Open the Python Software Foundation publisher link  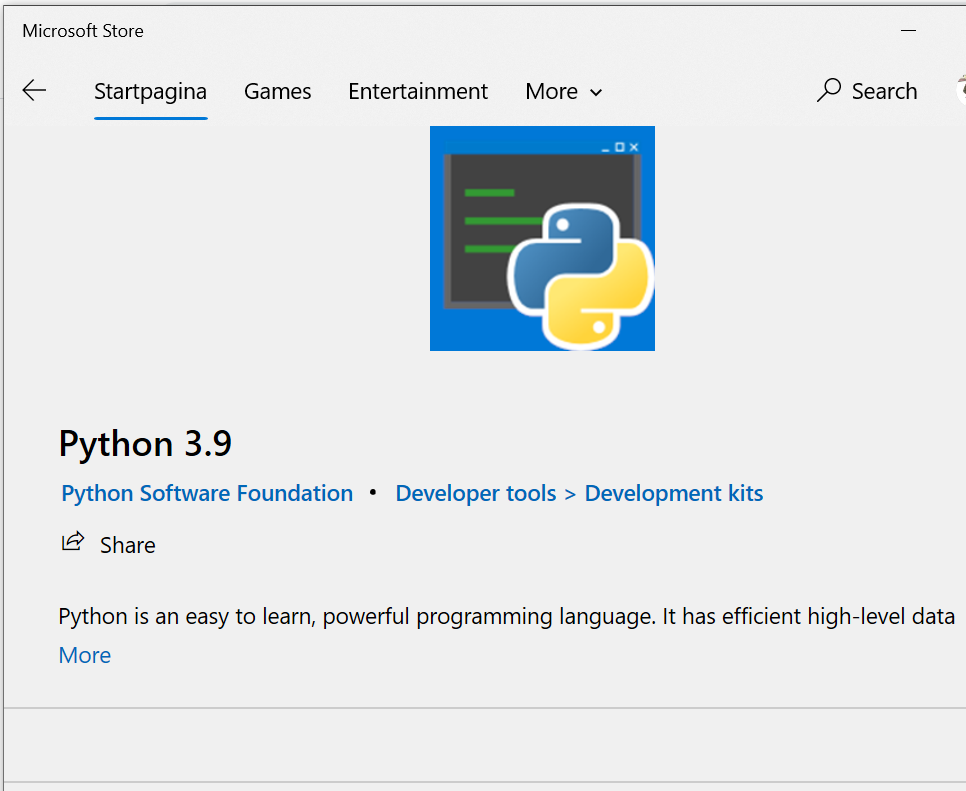(206, 493)
